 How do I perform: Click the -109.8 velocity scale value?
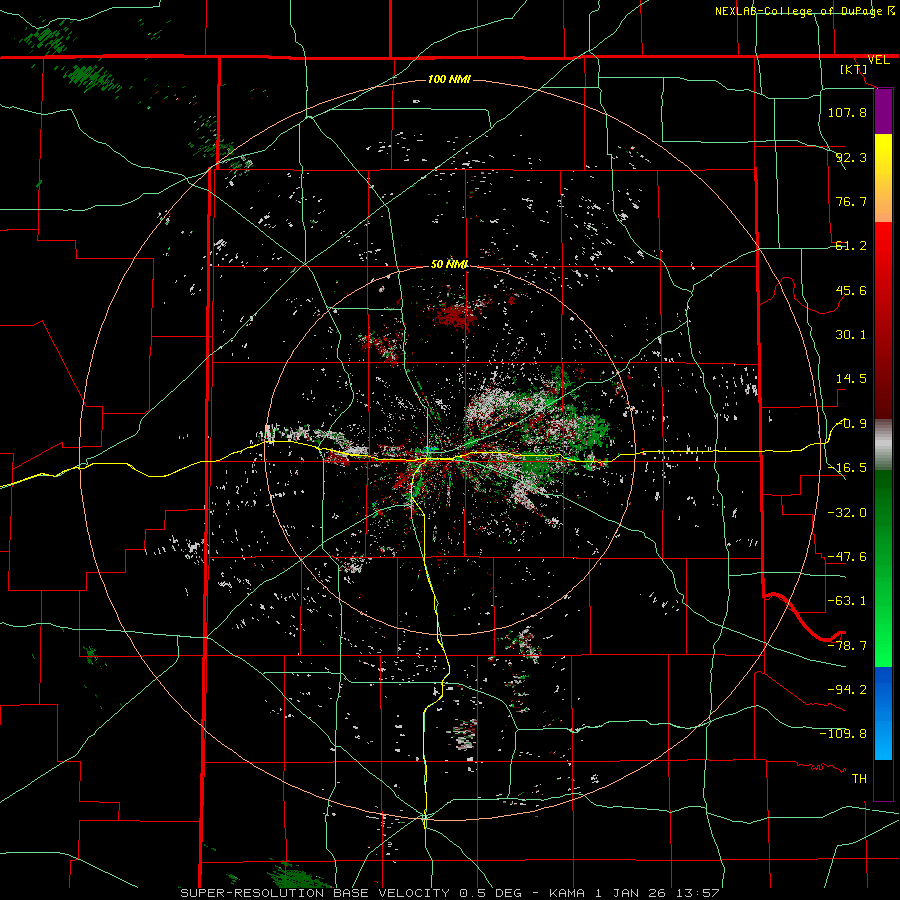(x=843, y=734)
